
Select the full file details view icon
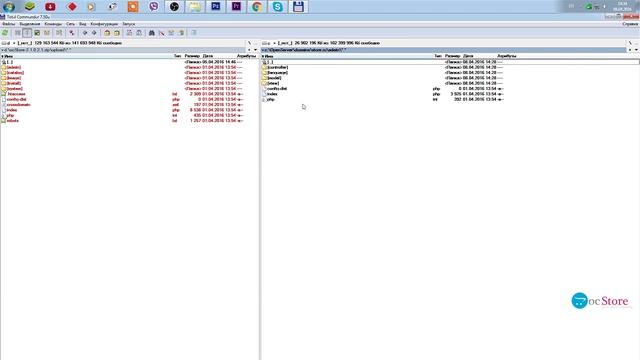pyautogui.click(x=27, y=33)
